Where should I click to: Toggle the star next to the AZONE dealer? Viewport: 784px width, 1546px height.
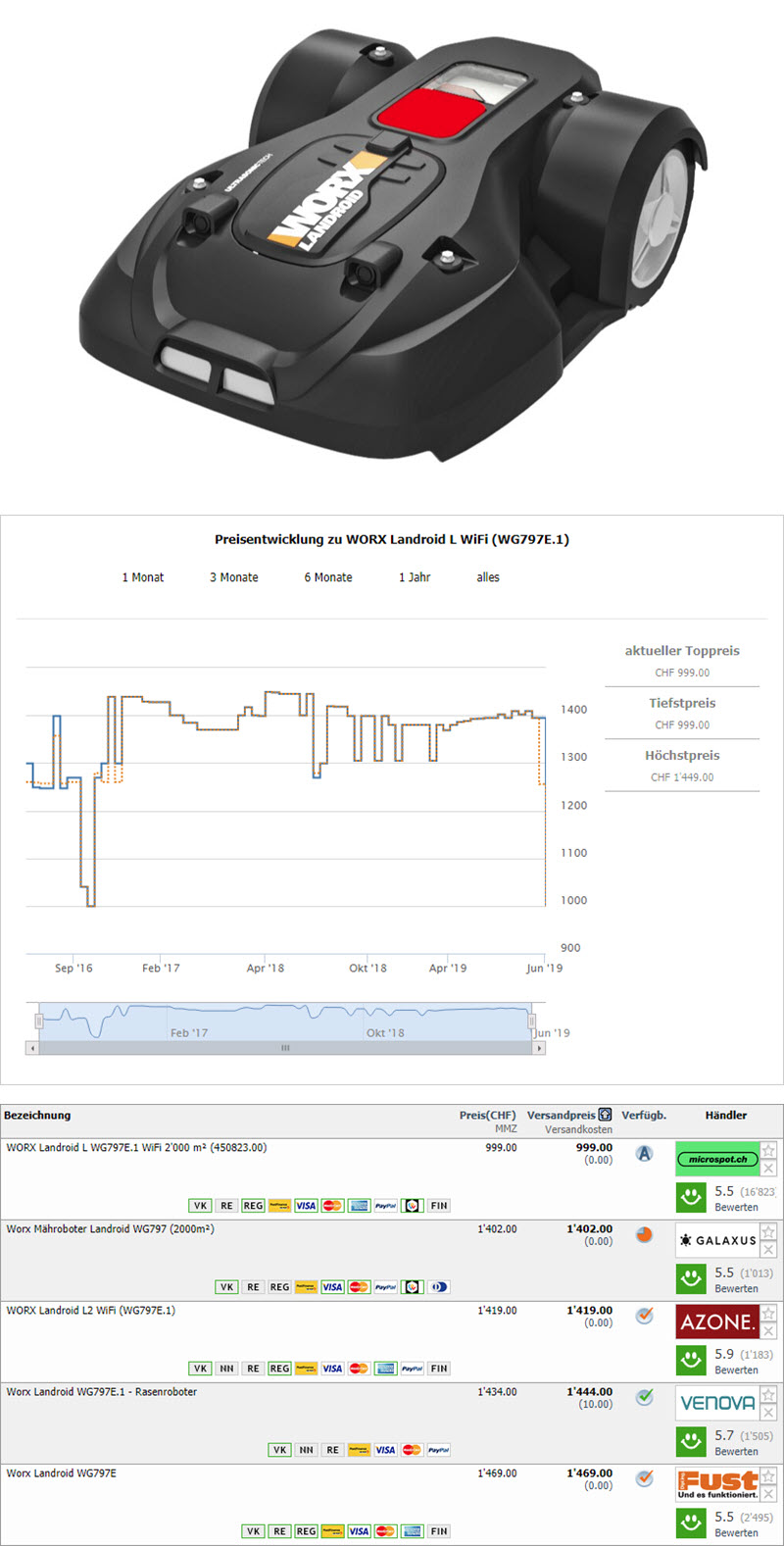pos(769,1313)
